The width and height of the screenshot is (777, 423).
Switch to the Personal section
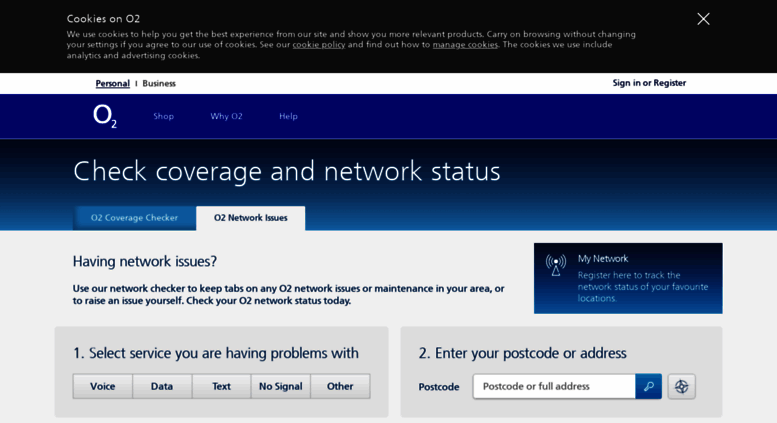[112, 83]
